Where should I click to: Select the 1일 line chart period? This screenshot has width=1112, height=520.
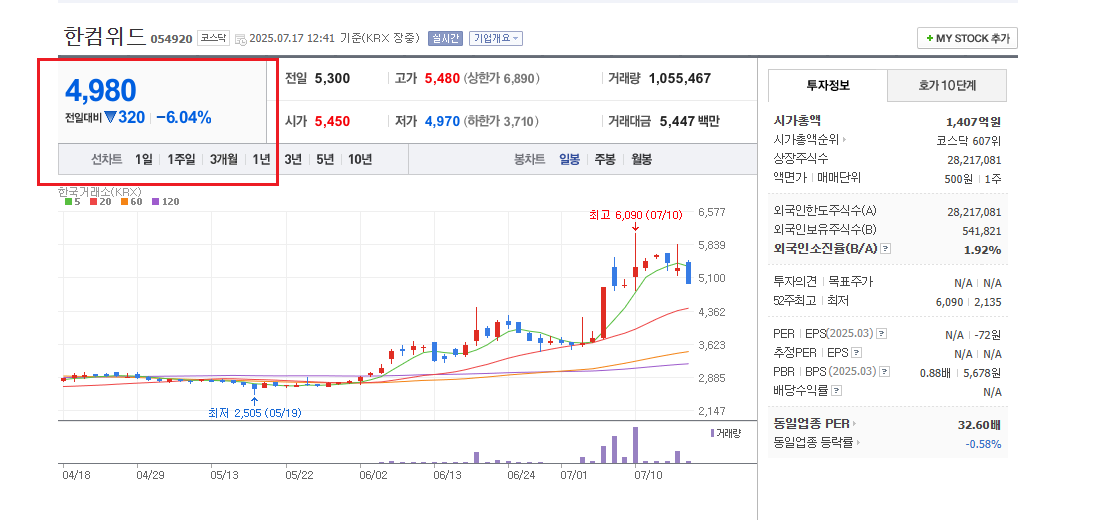coord(143,160)
